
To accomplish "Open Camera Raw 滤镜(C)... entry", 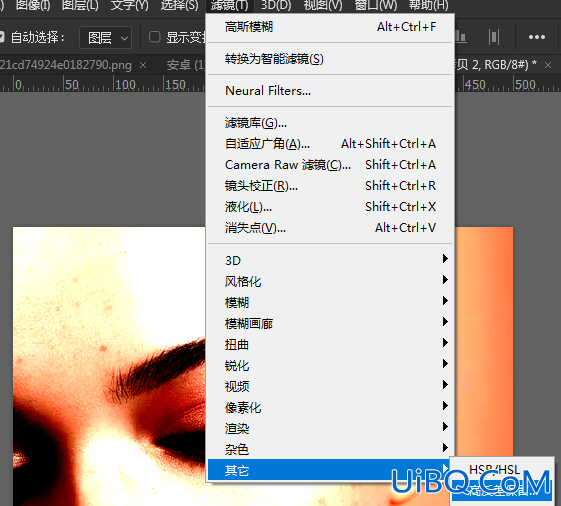I will pyautogui.click(x=330, y=165).
